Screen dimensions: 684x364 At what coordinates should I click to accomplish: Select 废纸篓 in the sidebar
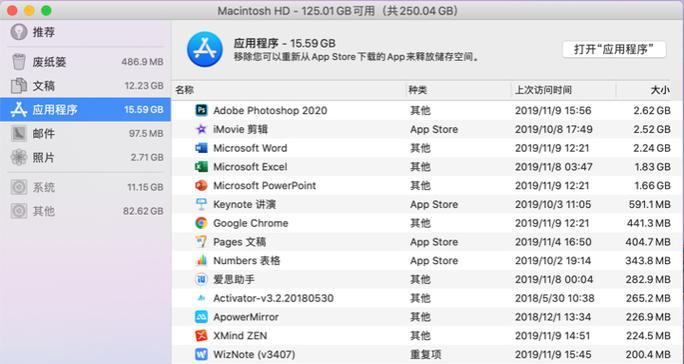(x=86, y=62)
